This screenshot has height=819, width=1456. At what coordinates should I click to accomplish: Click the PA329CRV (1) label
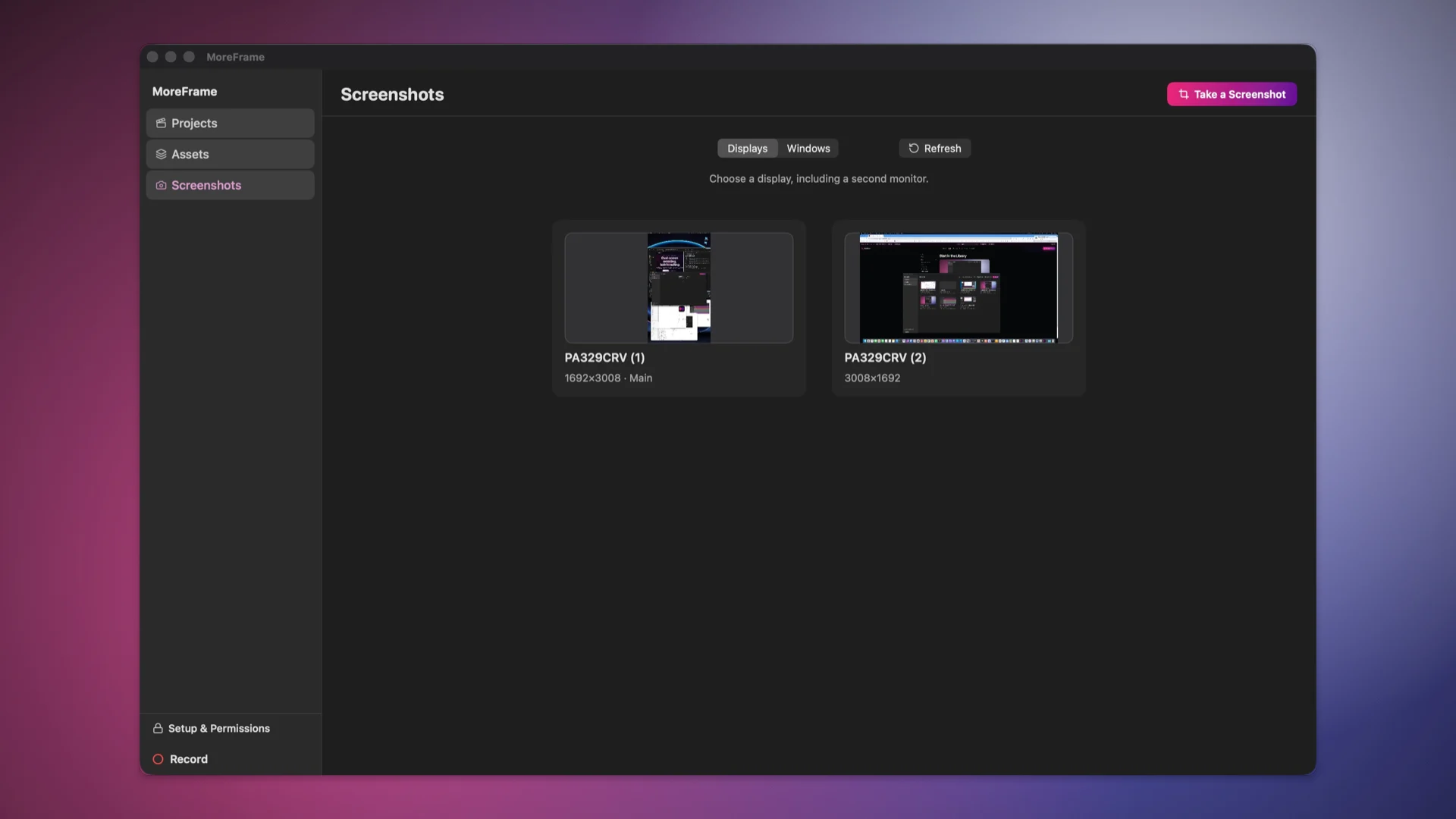(604, 358)
